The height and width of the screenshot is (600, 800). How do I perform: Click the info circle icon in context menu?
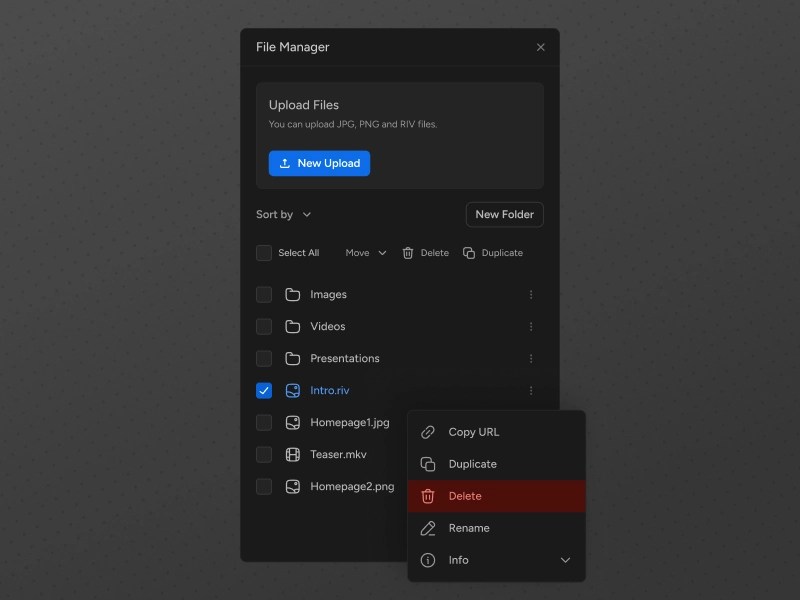point(428,560)
